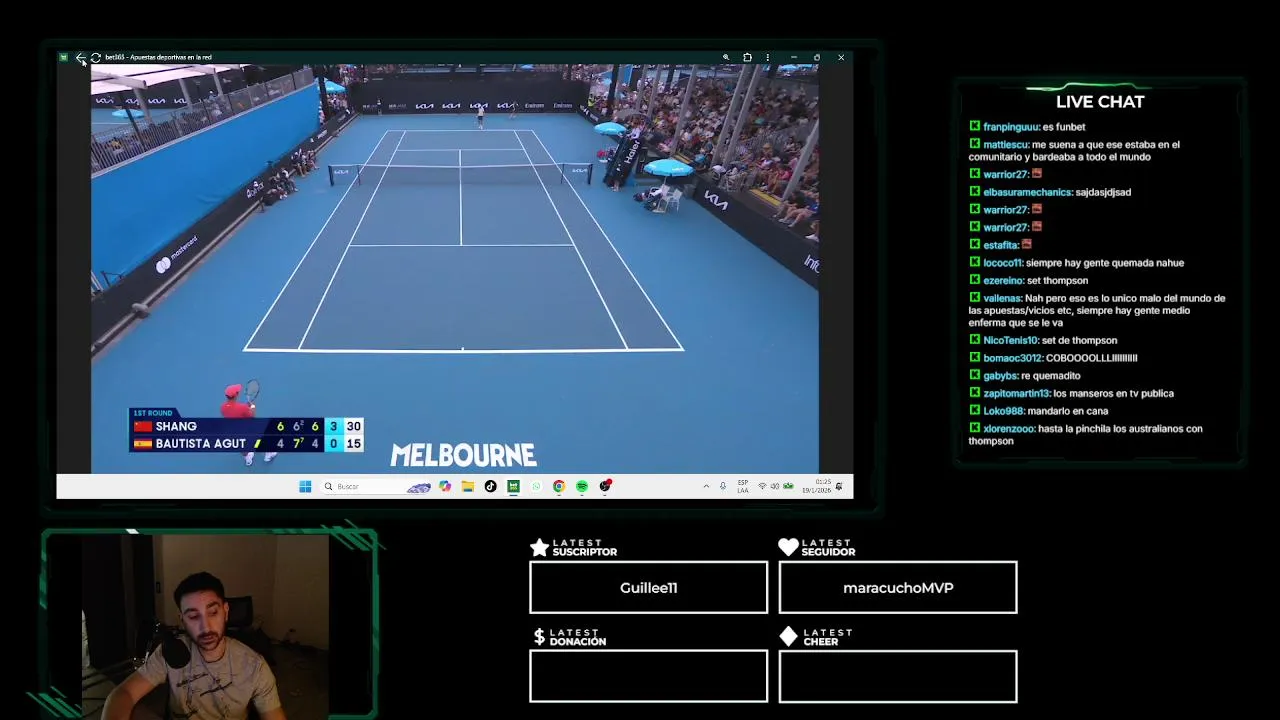Click the LIVE CHAT heading
The image size is (1280, 720).
coord(1100,102)
